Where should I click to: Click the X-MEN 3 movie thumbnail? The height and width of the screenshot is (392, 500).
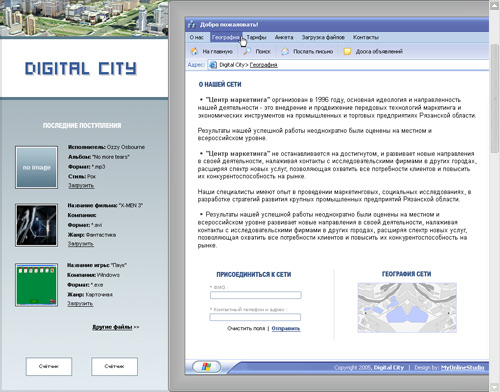click(x=36, y=225)
